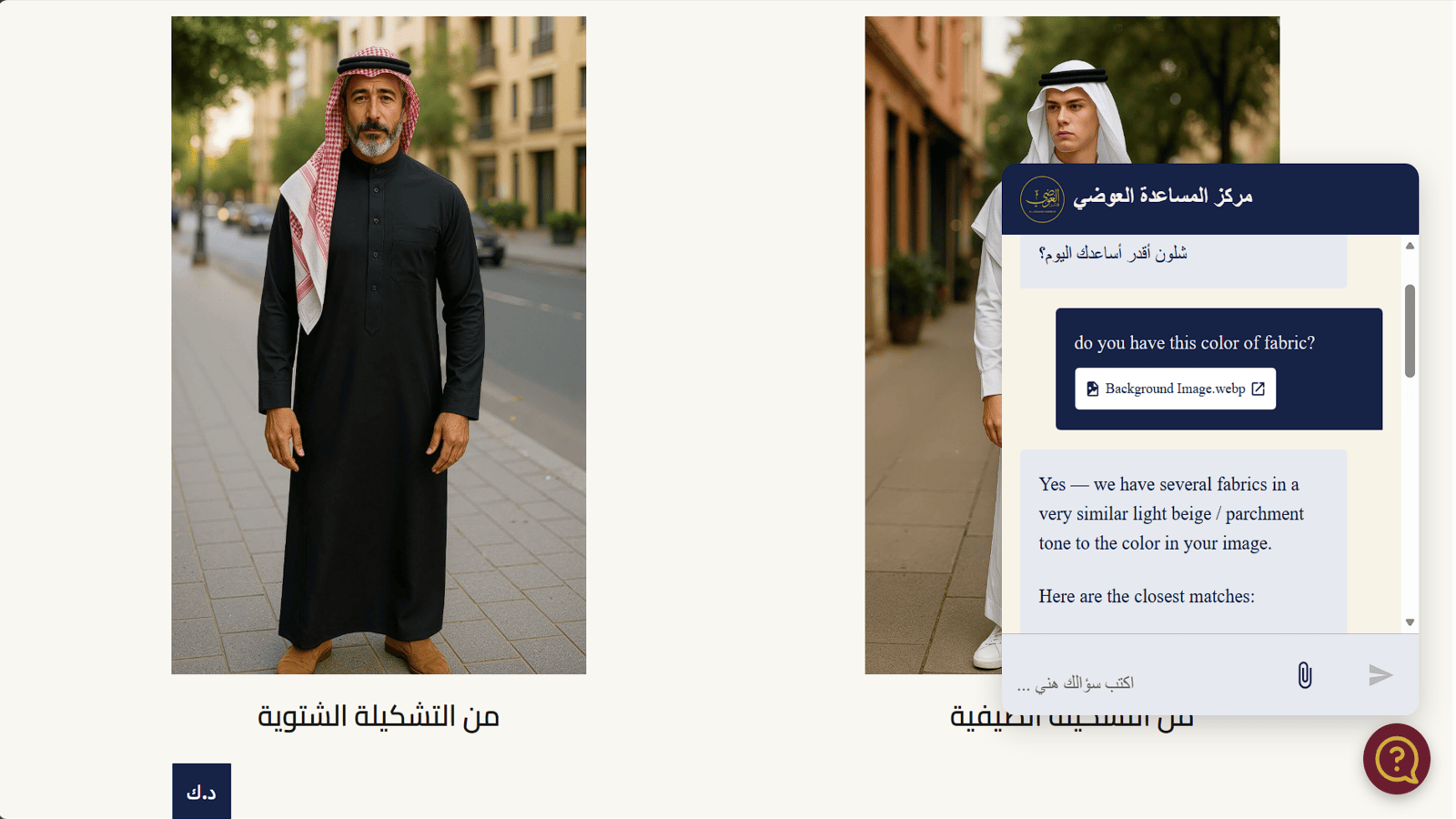Focus the chat message input field
The height and width of the screenshot is (819, 1456).
[1147, 682]
